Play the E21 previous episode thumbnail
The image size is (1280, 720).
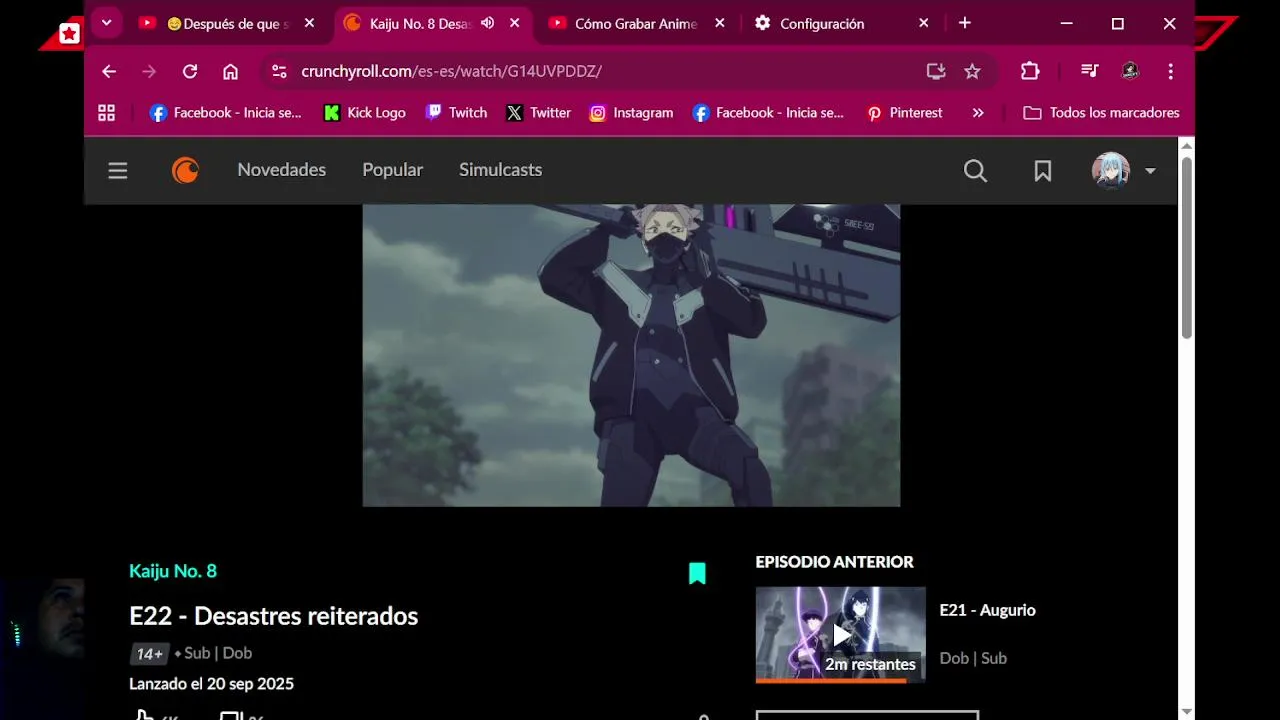[x=841, y=635]
